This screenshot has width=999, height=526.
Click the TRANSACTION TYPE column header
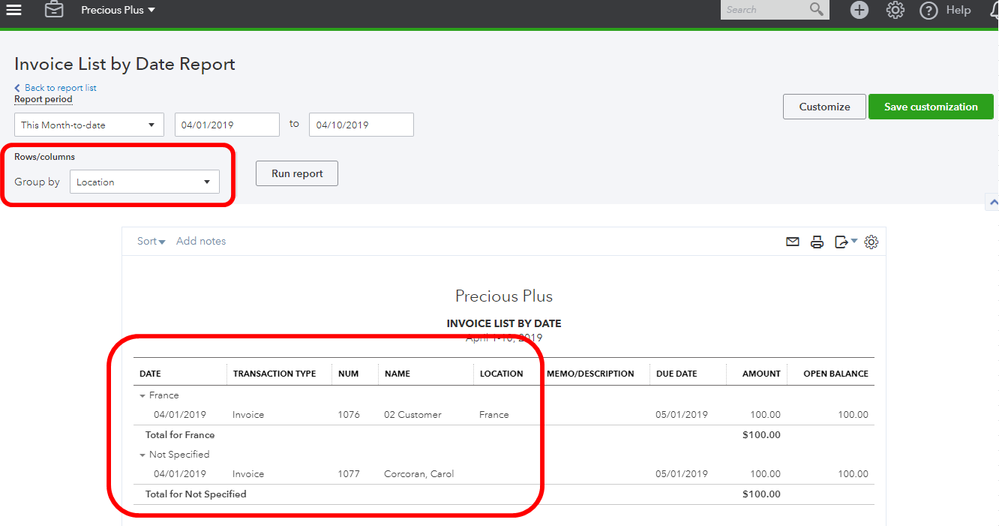275,374
